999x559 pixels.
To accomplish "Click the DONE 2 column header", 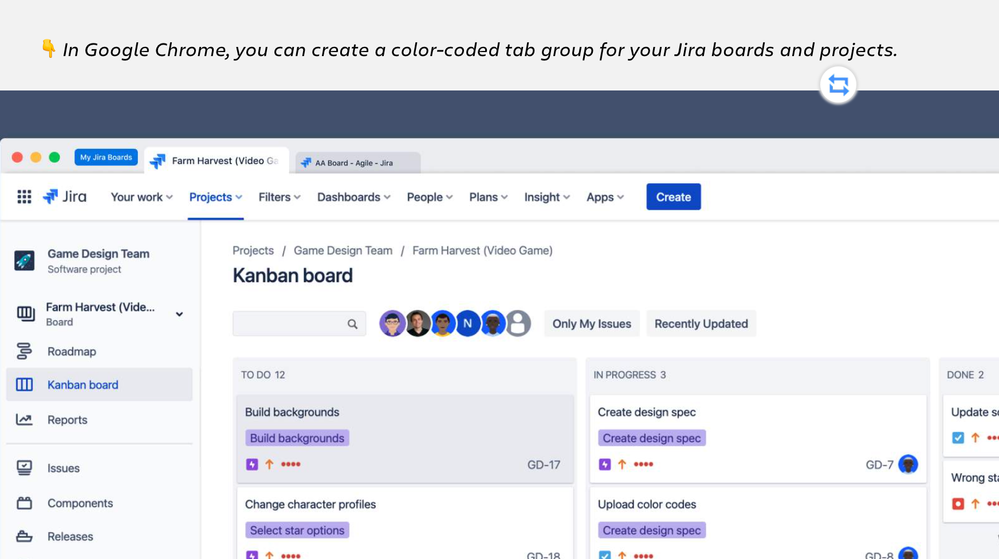I will pos(965,375).
